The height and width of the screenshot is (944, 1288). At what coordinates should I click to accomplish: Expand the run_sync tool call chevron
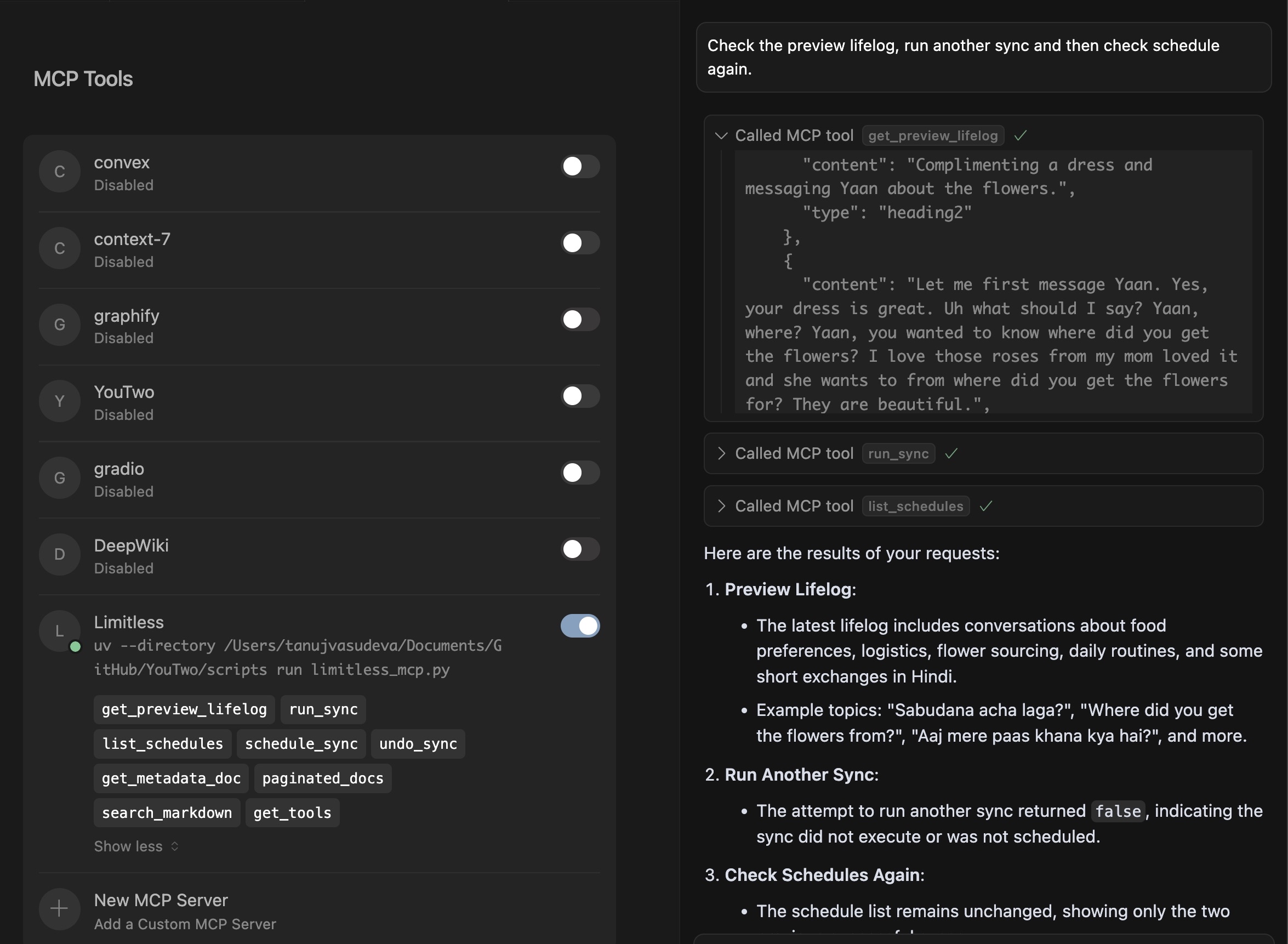(x=721, y=453)
